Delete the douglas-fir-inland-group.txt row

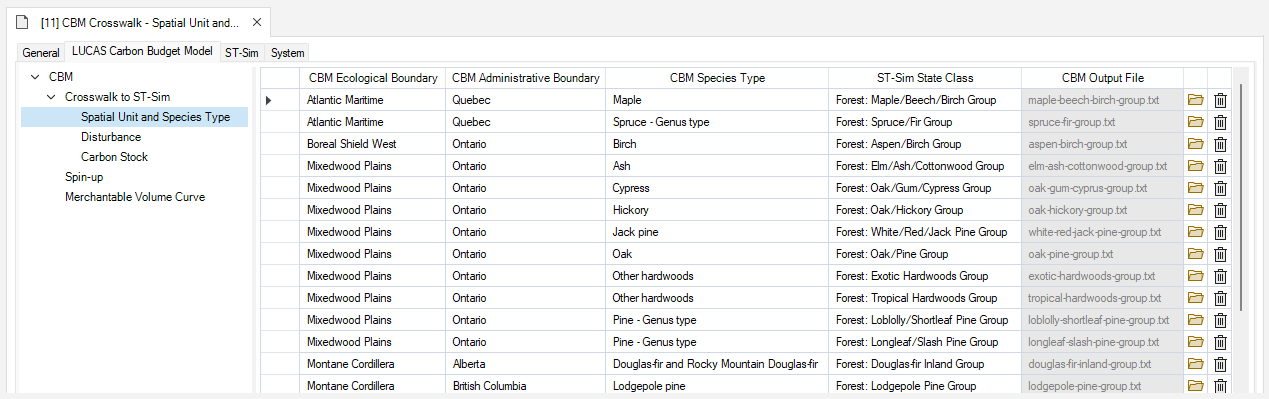[x=1220, y=364]
